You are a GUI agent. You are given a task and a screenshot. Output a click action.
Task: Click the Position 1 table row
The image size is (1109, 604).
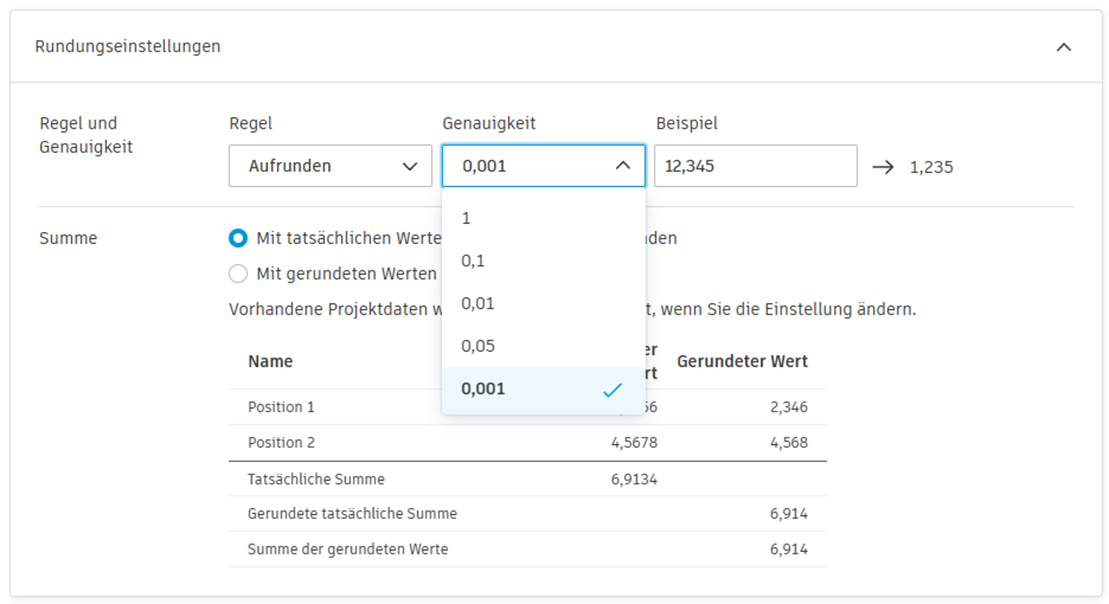tap(276, 407)
